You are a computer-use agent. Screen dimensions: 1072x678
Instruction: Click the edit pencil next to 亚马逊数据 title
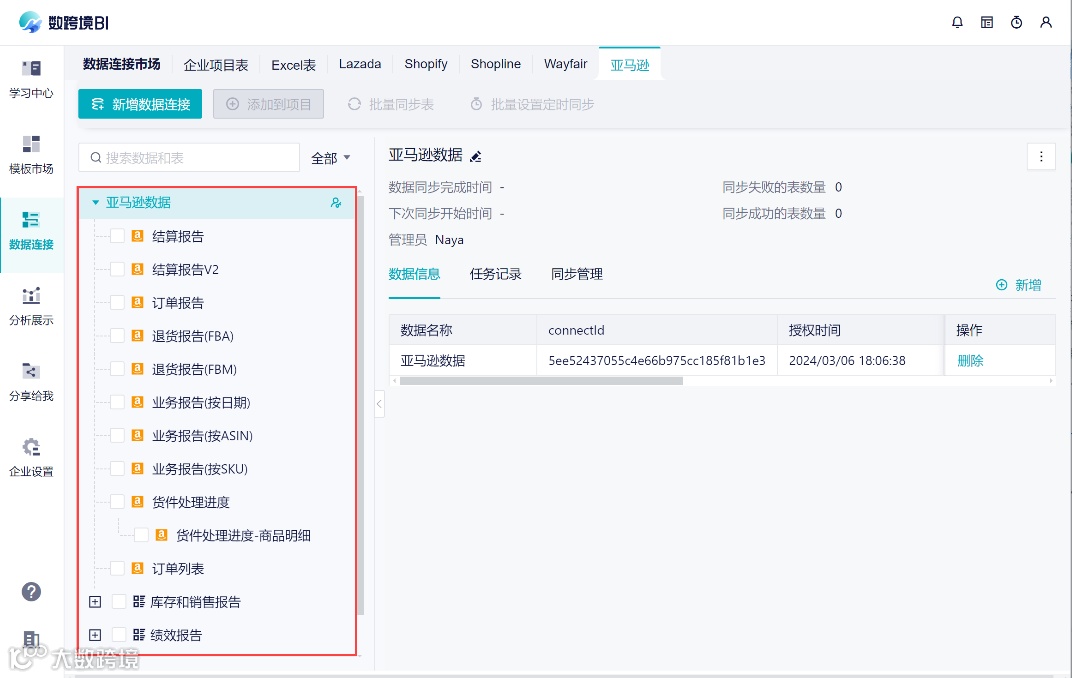coord(476,157)
